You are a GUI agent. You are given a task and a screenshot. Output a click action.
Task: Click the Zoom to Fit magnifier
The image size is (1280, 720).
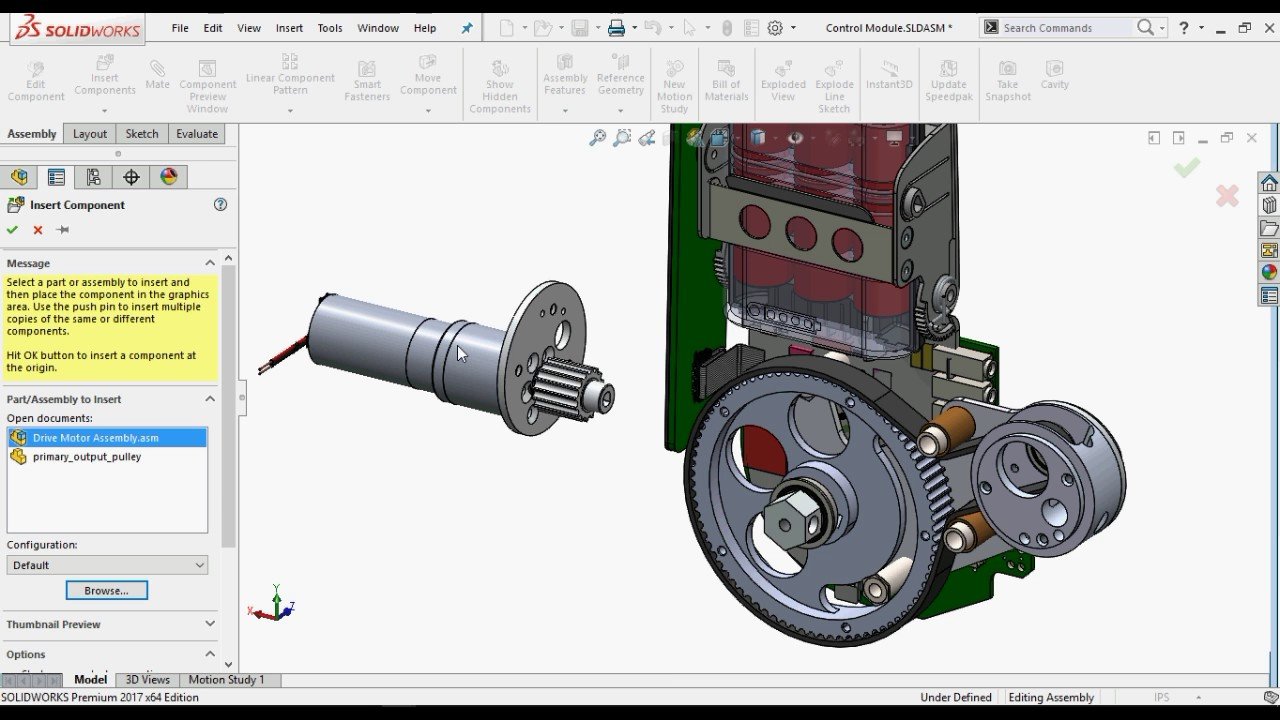(598, 138)
